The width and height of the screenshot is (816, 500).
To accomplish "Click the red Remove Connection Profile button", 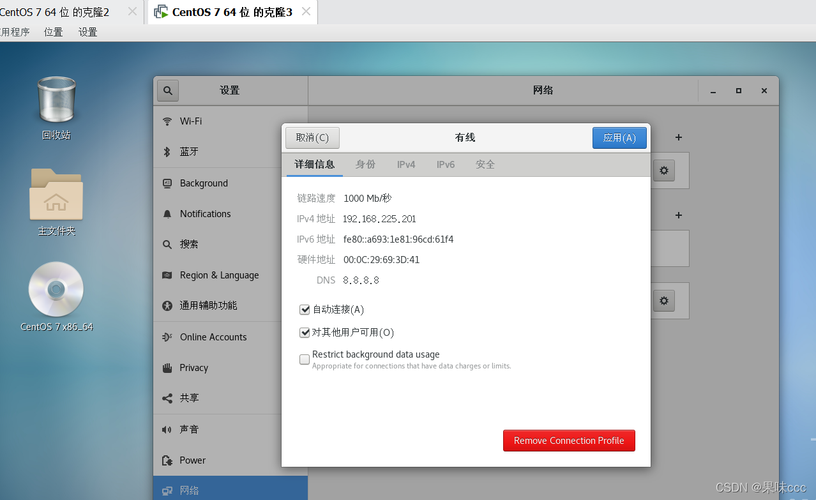I will pyautogui.click(x=568, y=441).
